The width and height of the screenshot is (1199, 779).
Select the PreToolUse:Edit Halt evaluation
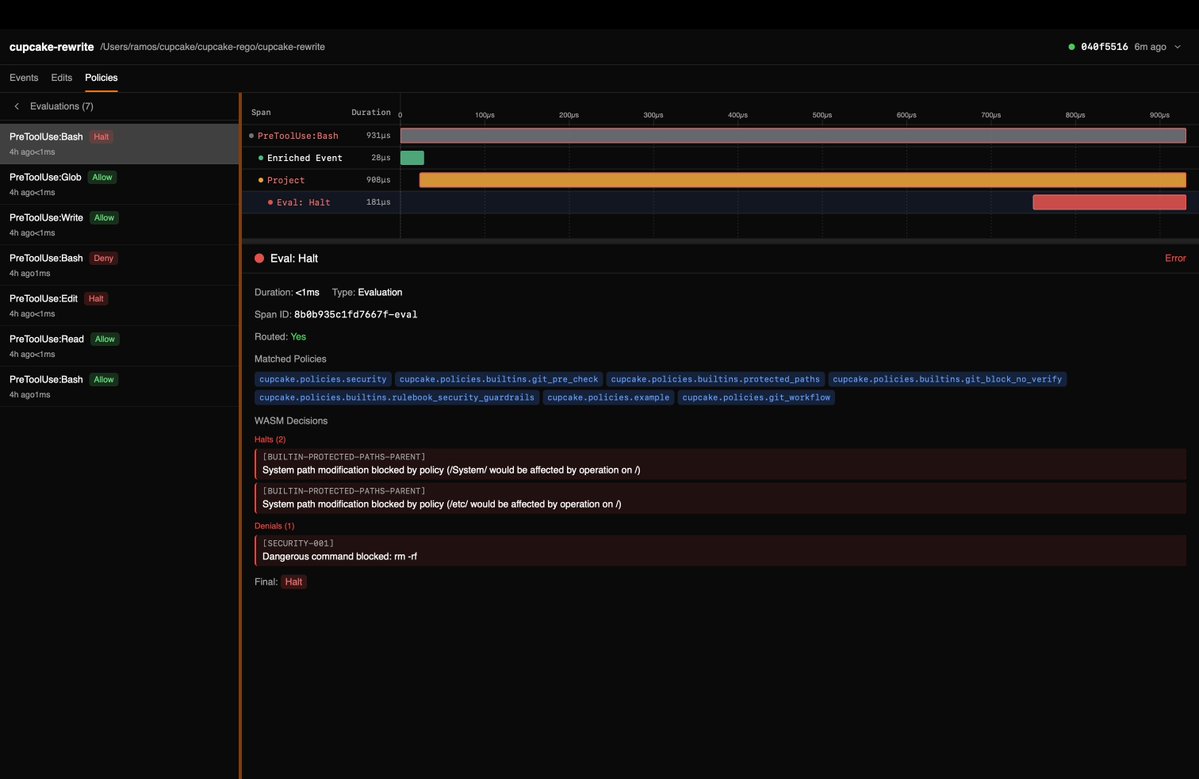119,306
